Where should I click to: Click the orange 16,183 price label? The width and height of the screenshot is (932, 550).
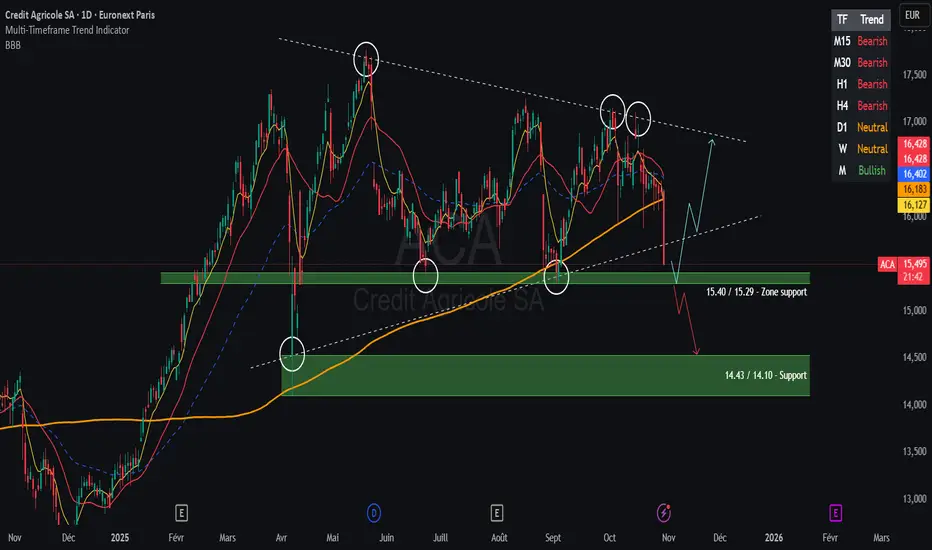click(x=914, y=189)
